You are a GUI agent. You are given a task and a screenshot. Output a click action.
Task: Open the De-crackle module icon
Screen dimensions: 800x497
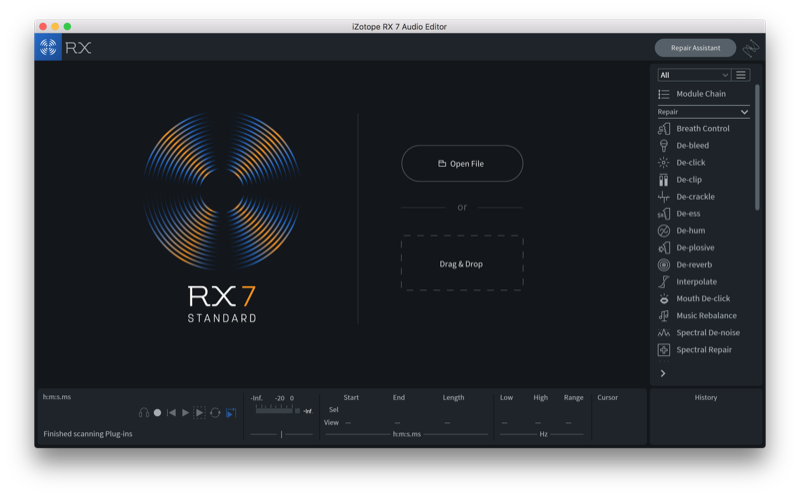coord(663,196)
